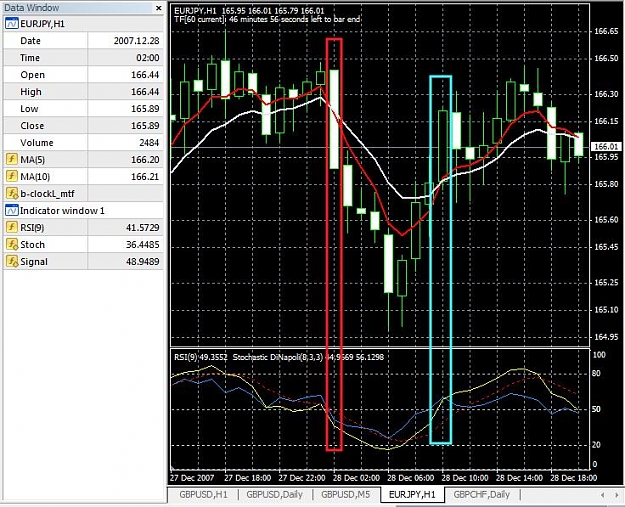Image resolution: width=625 pixels, height=507 pixels.
Task: Click the Indicator window 1 icon
Action: (12, 210)
